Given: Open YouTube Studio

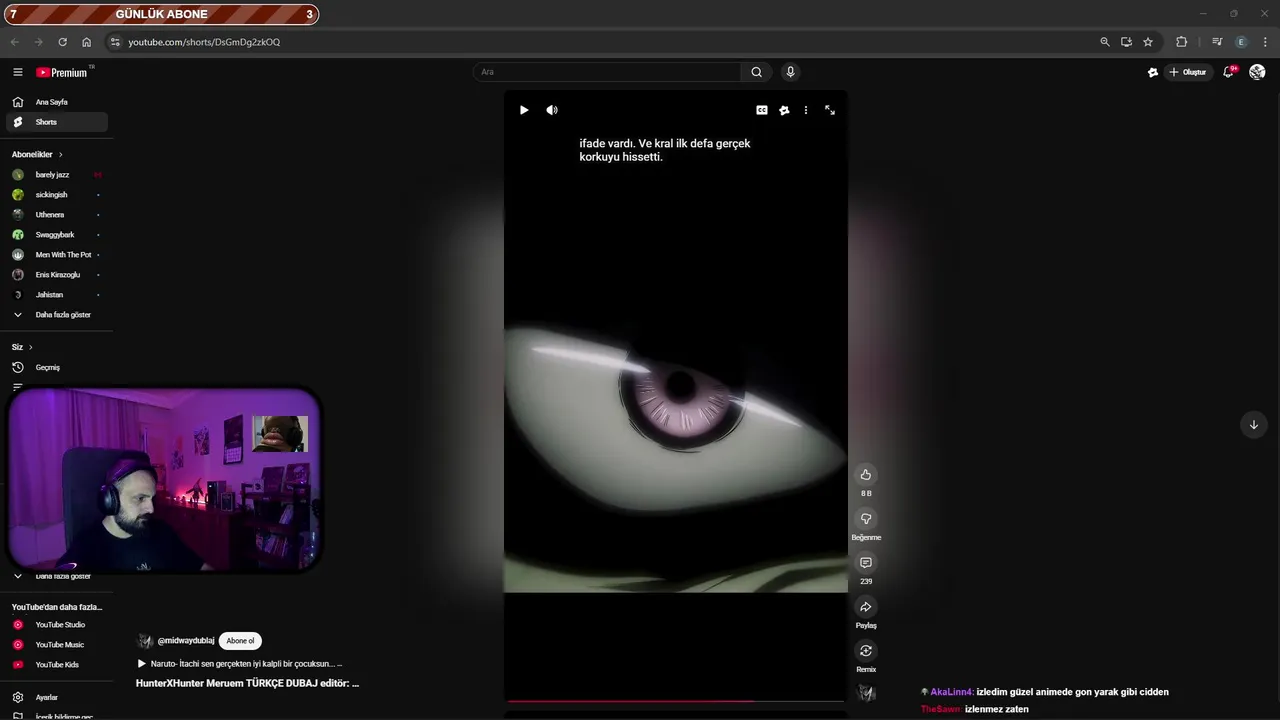Looking at the screenshot, I should pos(57,625).
